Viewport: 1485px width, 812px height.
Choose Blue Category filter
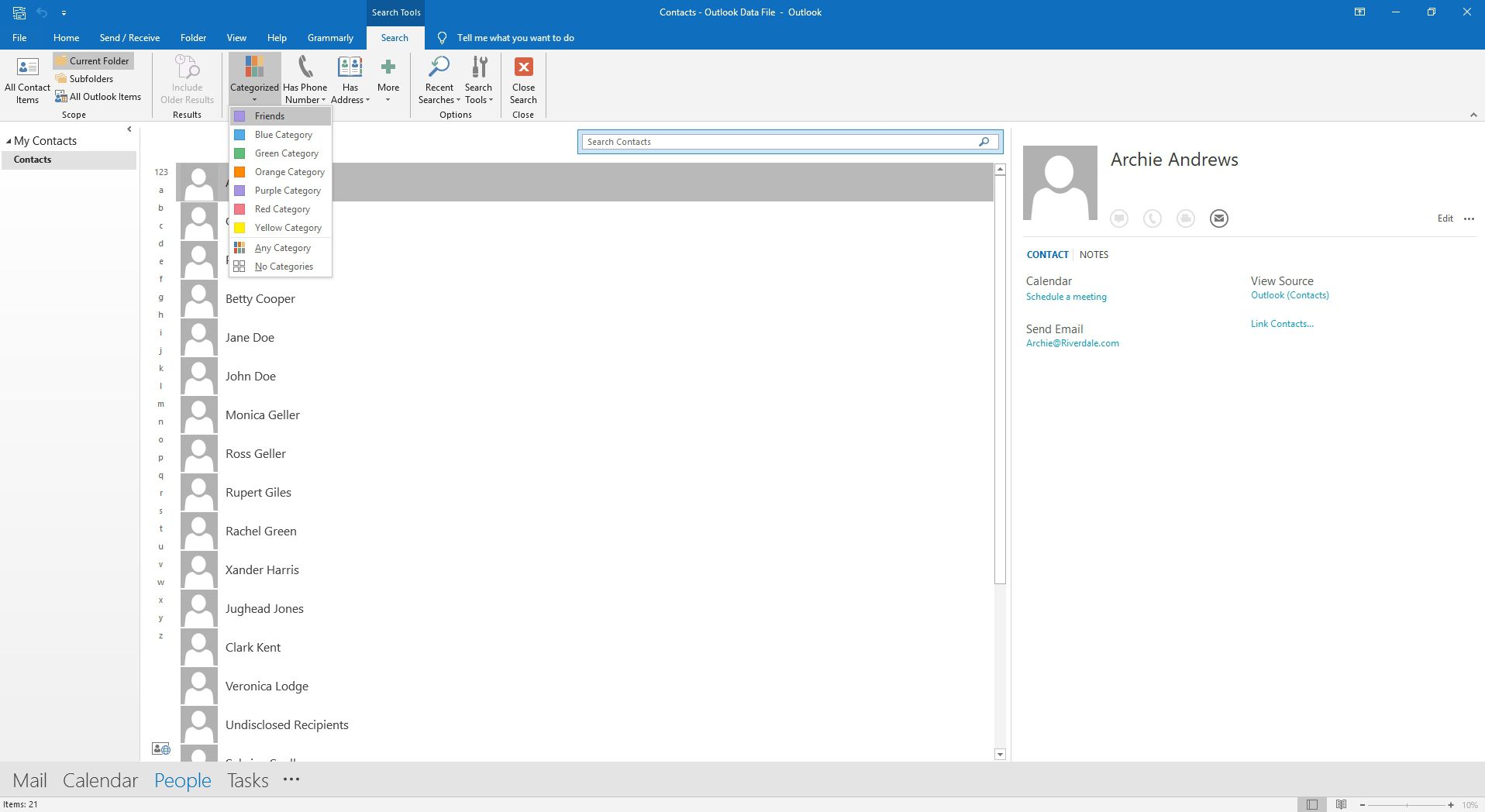point(281,135)
